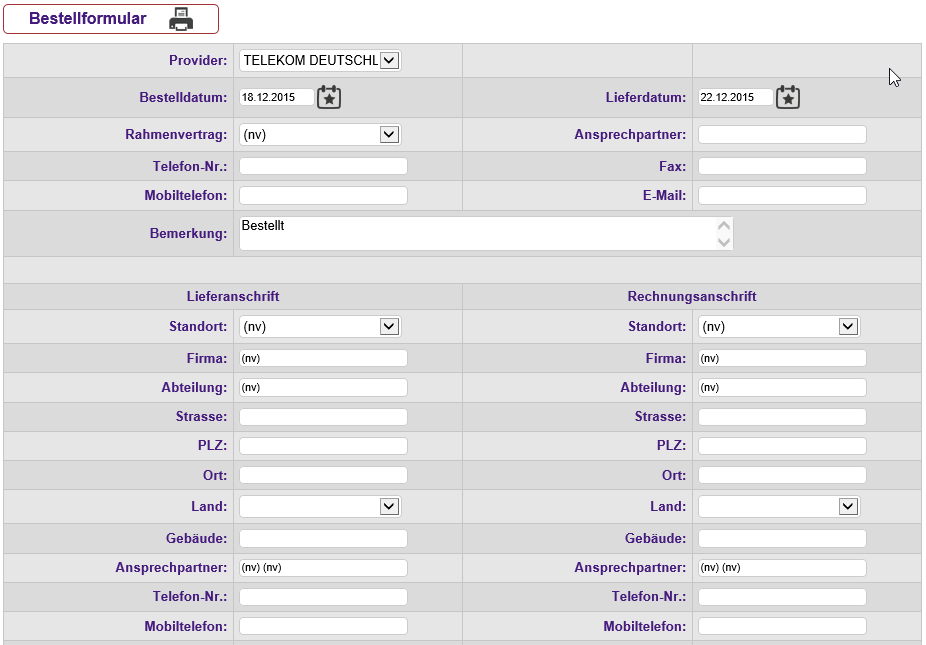Expand the Lieferanschrift Standort dropdown

pos(389,326)
